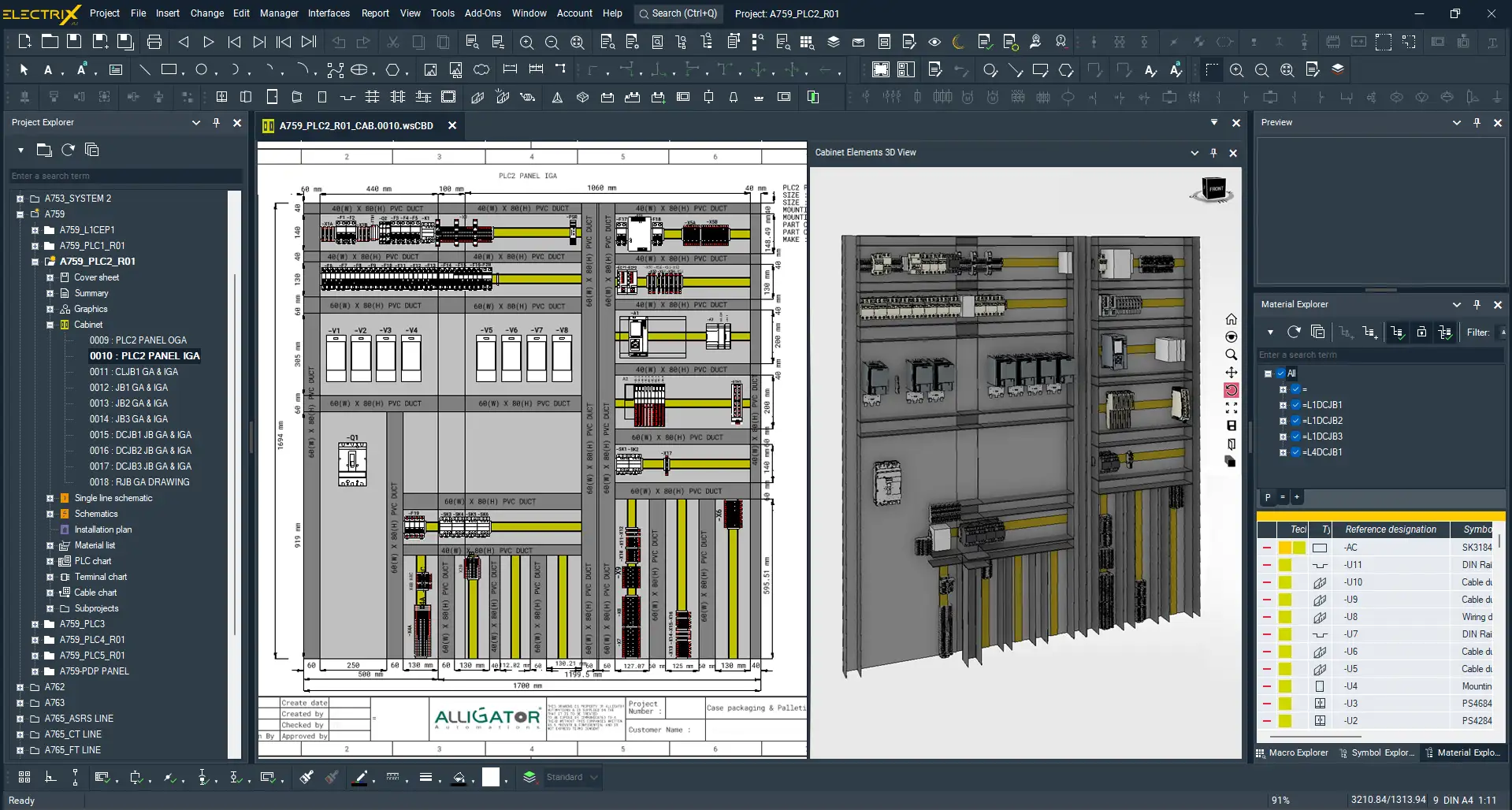Select the Rectangle drawing tool

tap(169, 70)
